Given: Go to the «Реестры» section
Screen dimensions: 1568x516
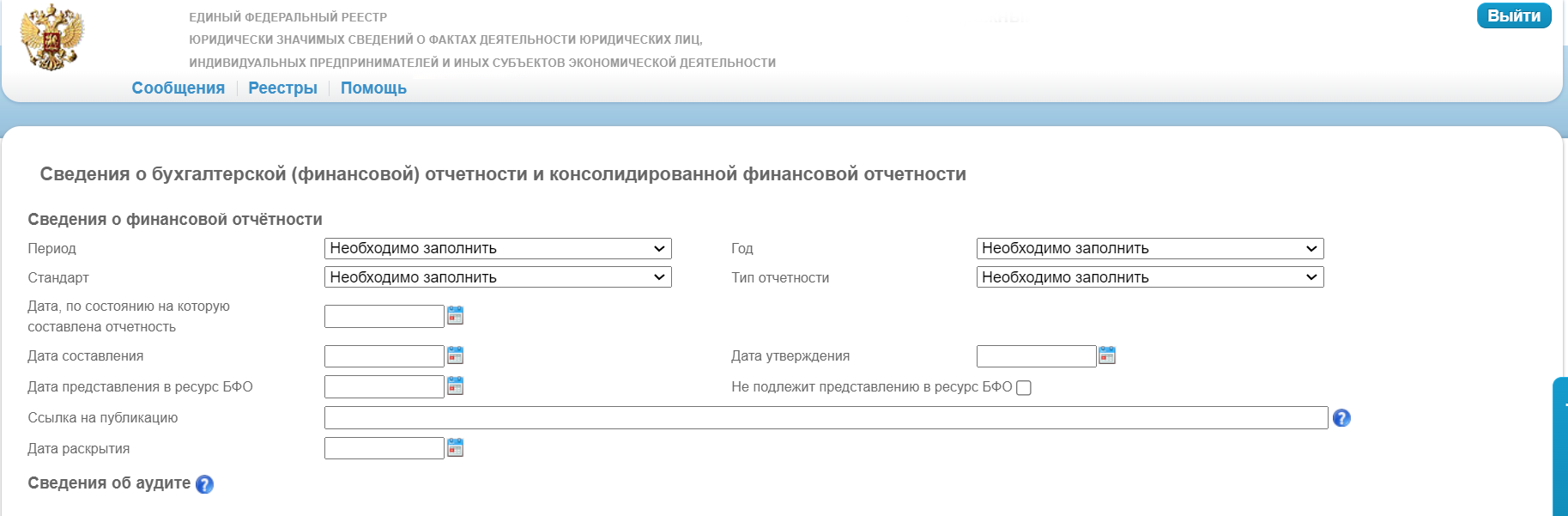Looking at the screenshot, I should click(282, 88).
